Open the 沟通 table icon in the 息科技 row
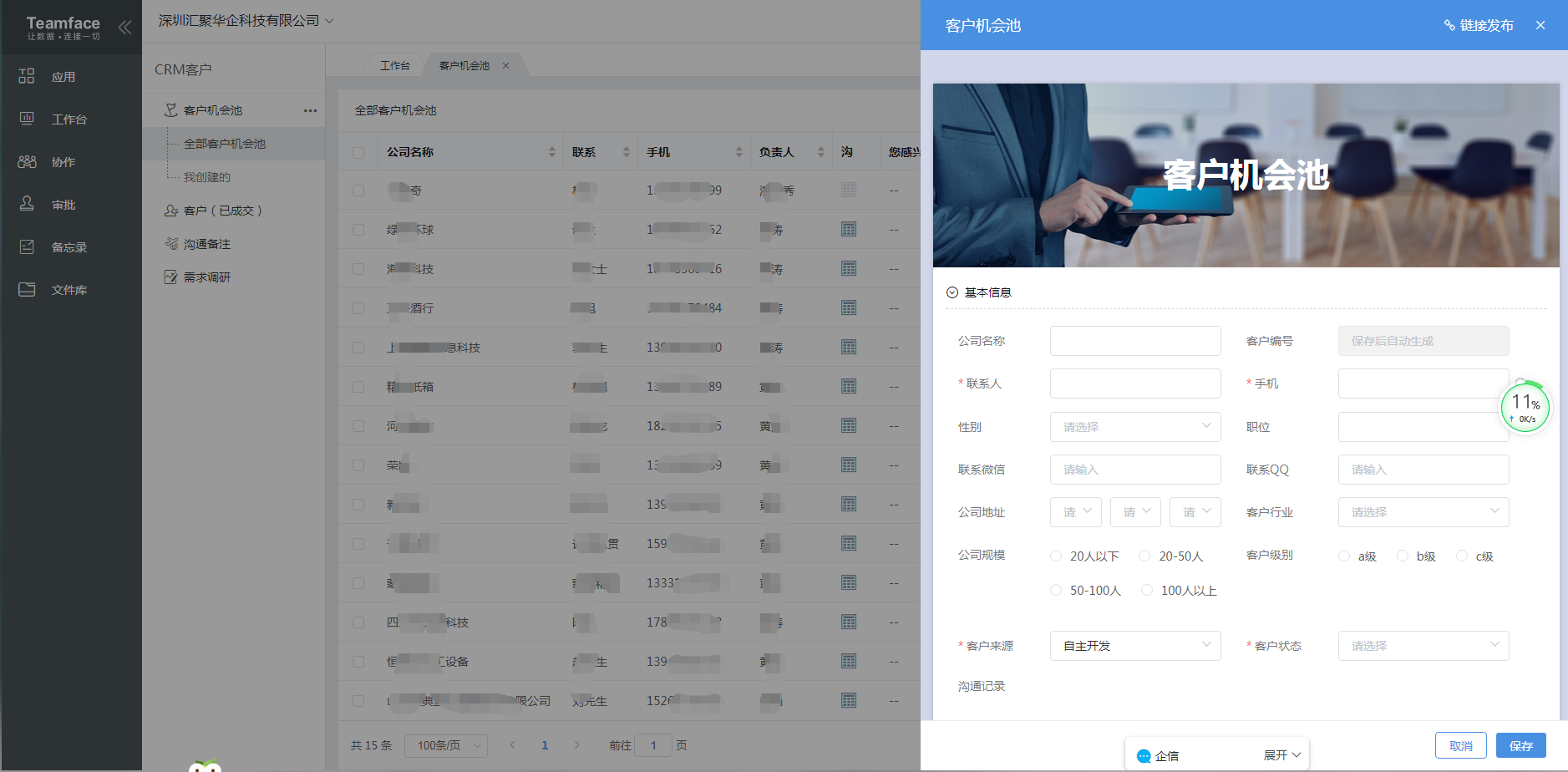 (849, 347)
